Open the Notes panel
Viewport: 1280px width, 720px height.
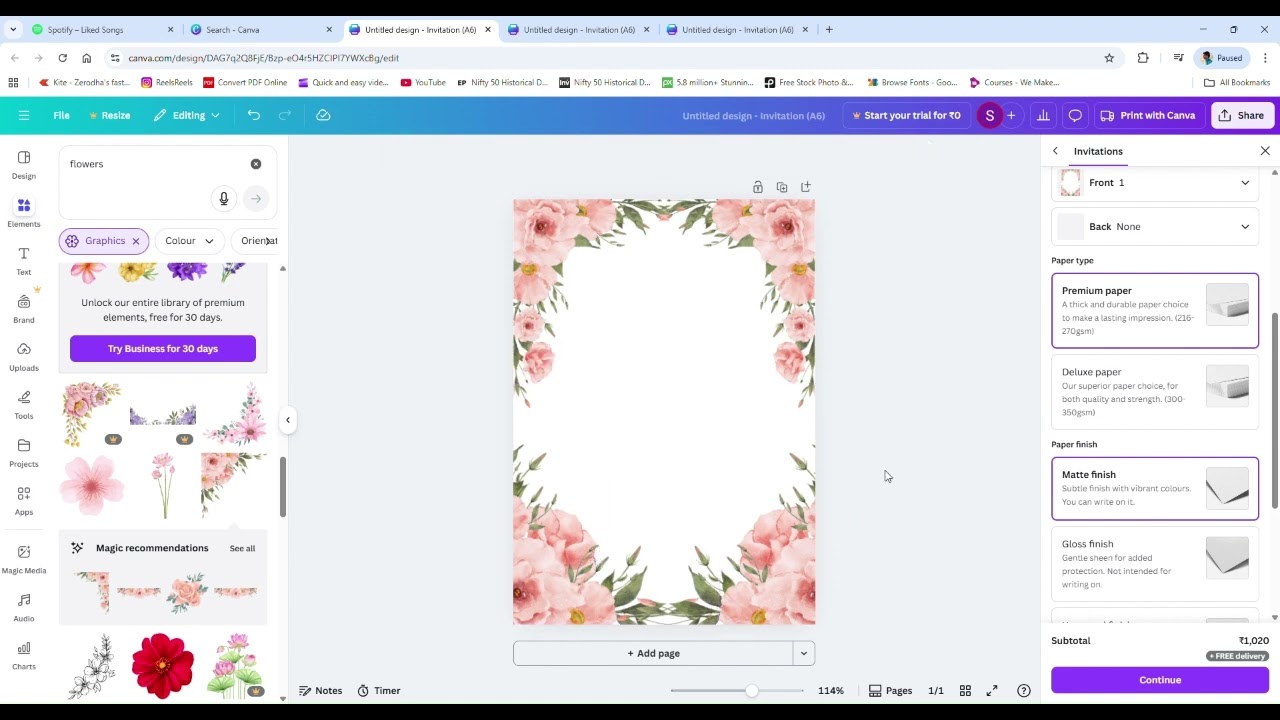click(321, 691)
